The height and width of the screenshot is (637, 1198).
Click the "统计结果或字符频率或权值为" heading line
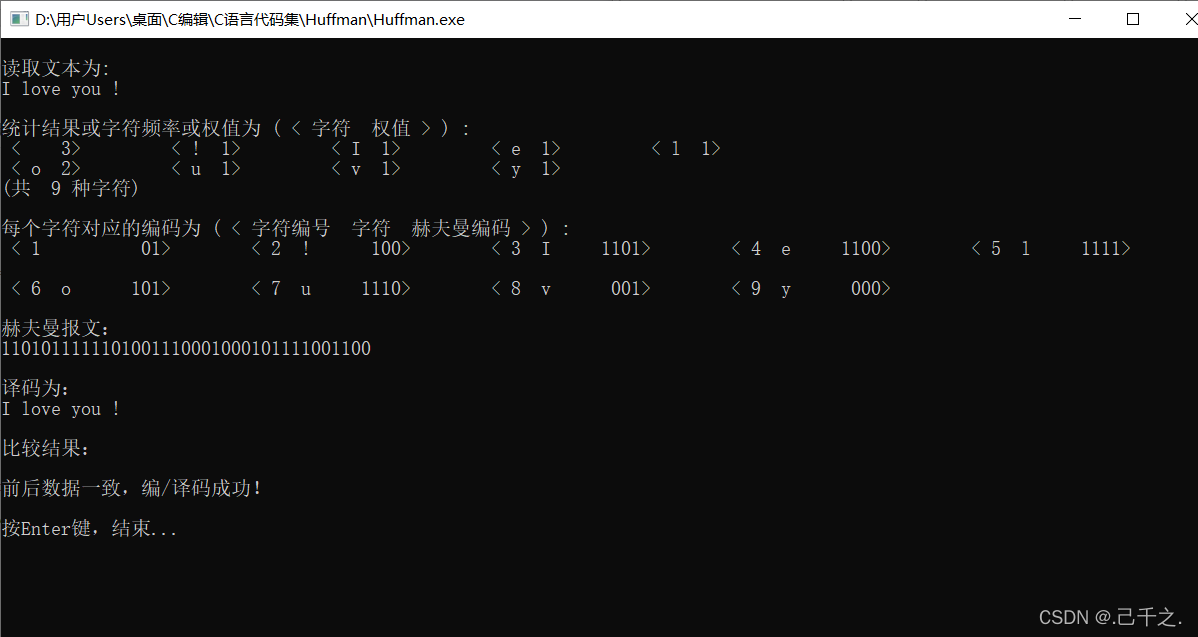click(x=236, y=128)
